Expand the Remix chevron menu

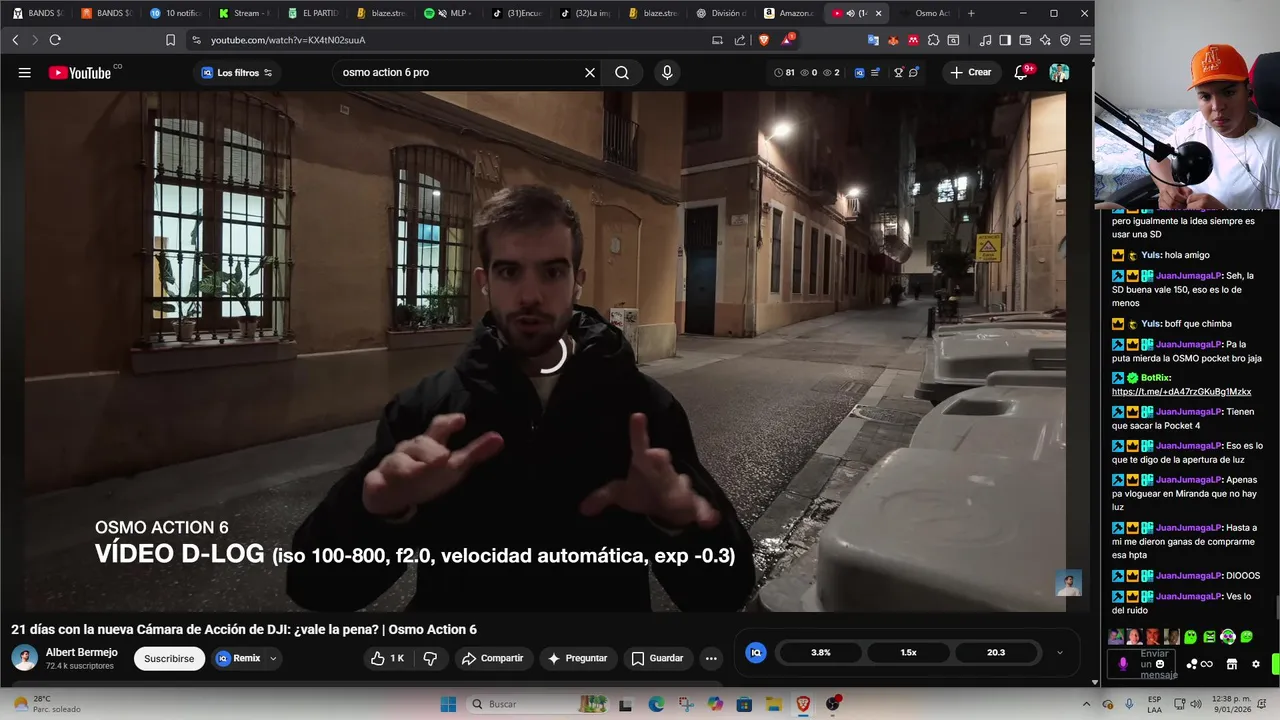pos(273,658)
